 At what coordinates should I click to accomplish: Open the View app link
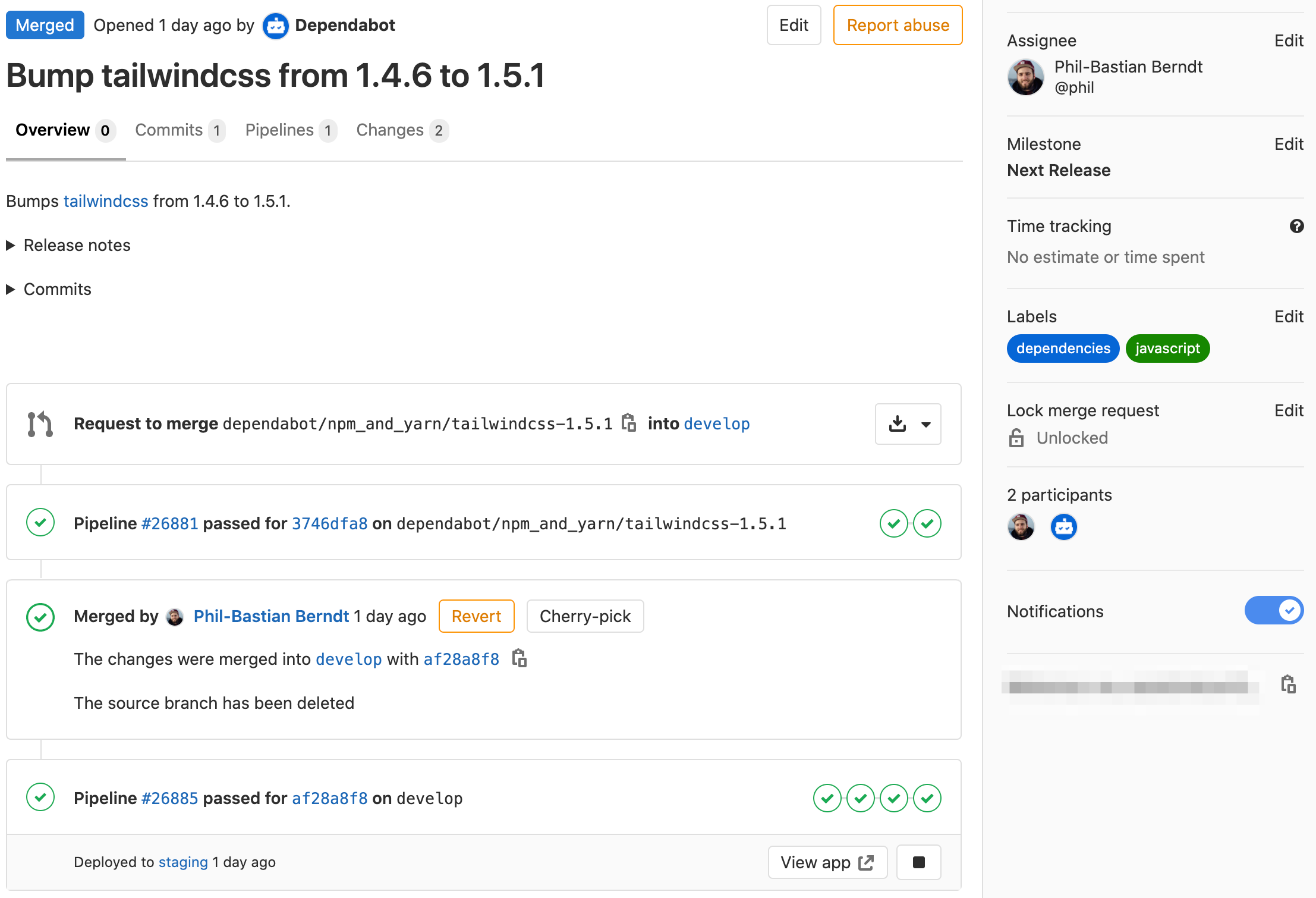[x=827, y=862]
